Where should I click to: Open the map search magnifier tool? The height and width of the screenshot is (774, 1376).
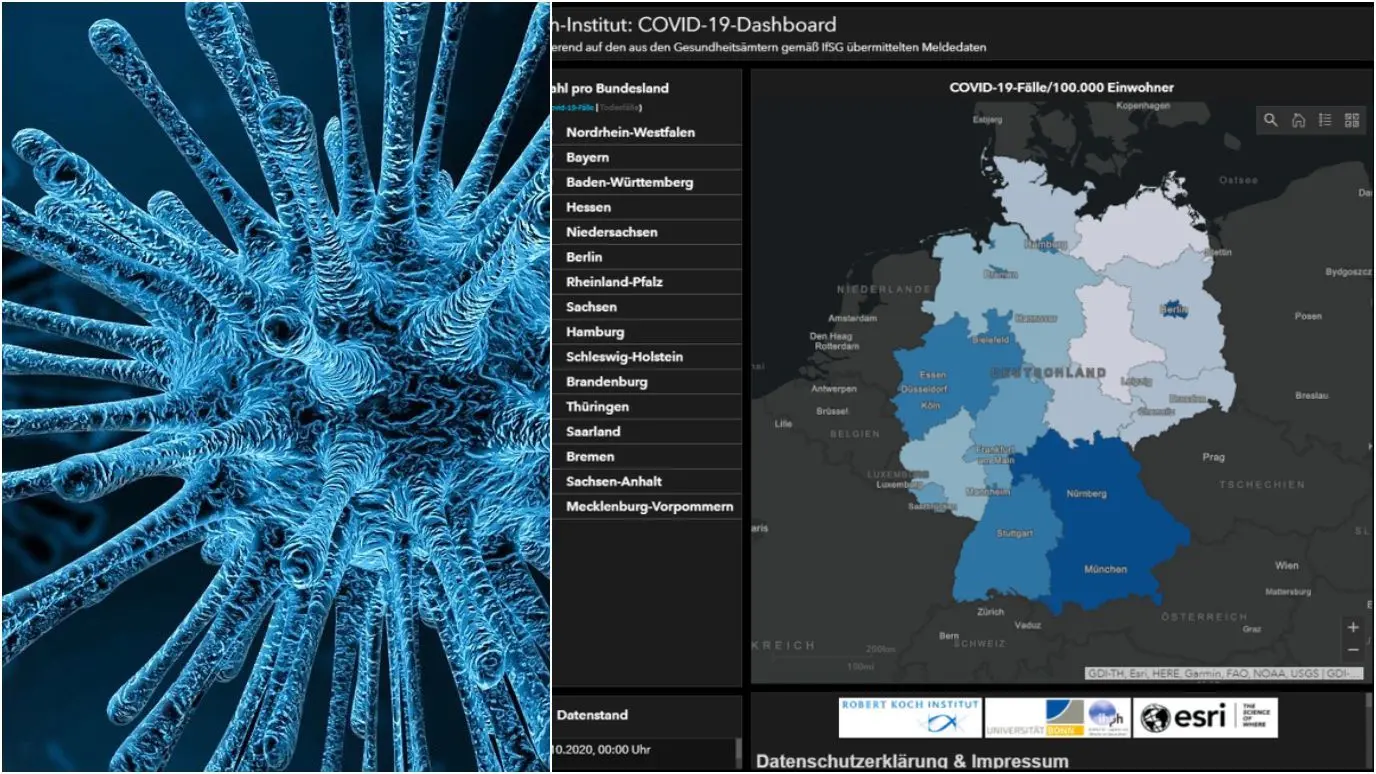[1271, 120]
